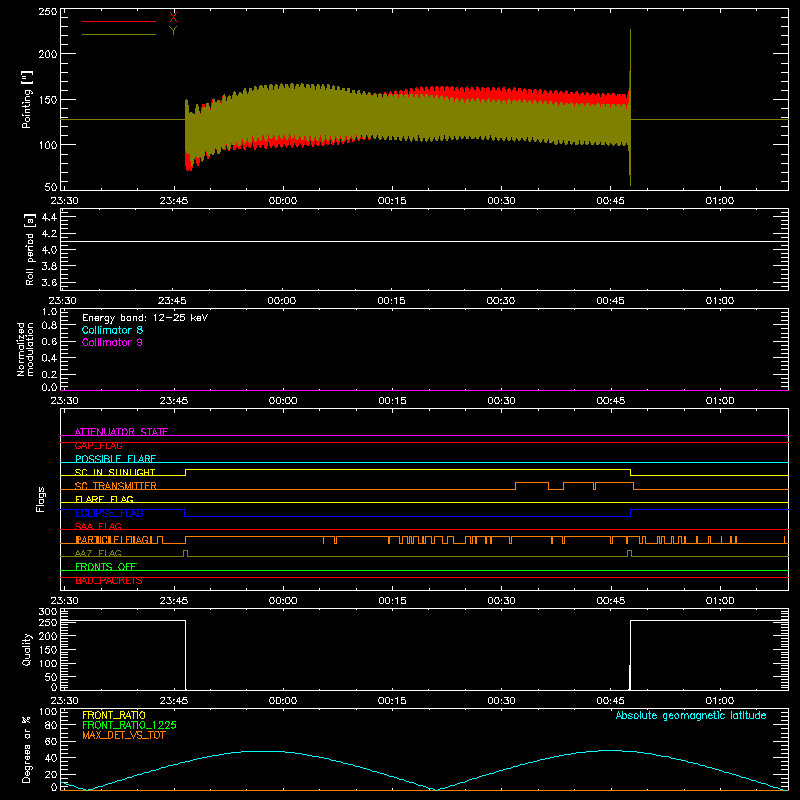Click the magenta Collimator 9 label
The width and height of the screenshot is (800, 800).
point(112,342)
